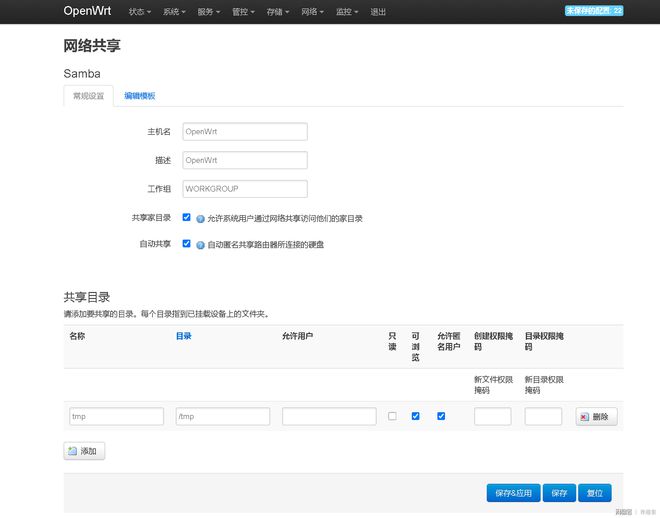660x518 pixels.
Task: Open the 状态 dropdown menu
Action: tap(140, 12)
